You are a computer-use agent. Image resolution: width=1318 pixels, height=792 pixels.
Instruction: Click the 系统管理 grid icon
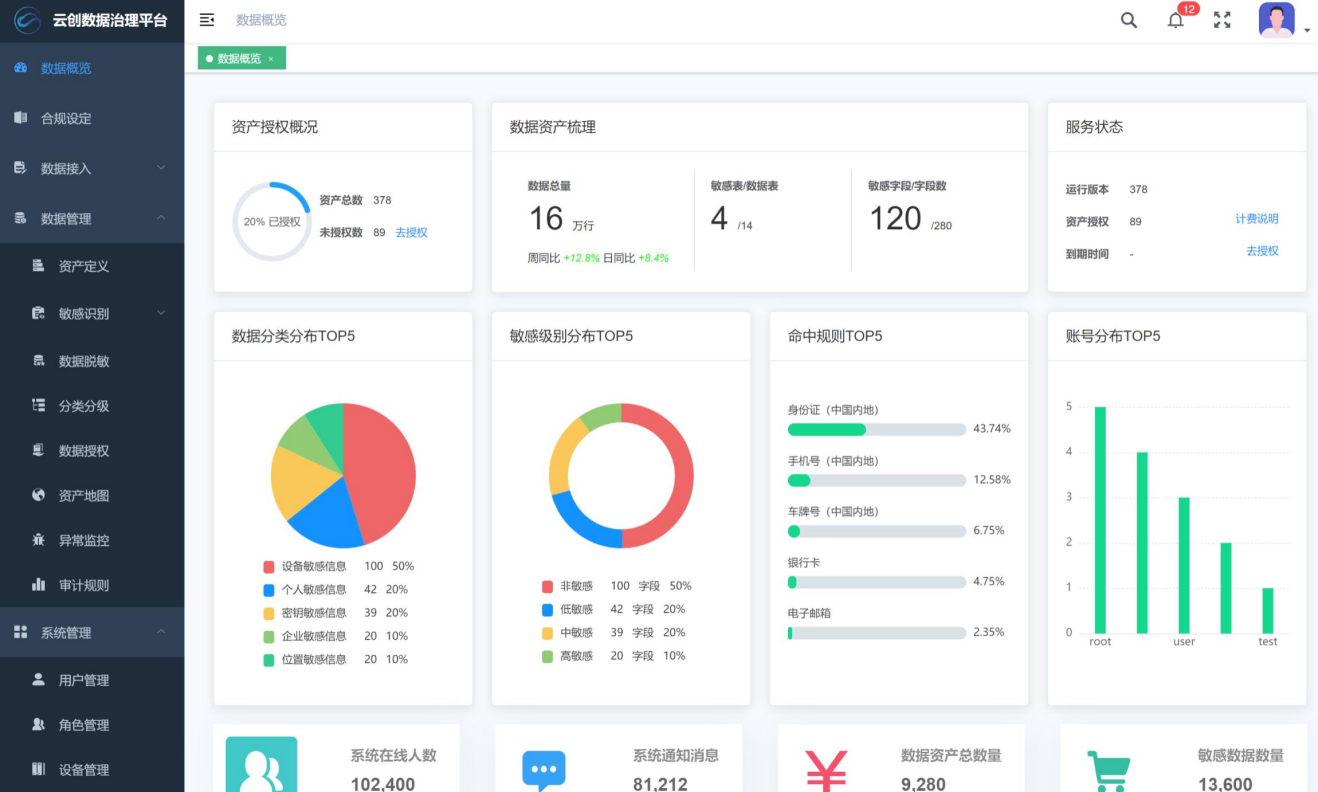coord(21,632)
